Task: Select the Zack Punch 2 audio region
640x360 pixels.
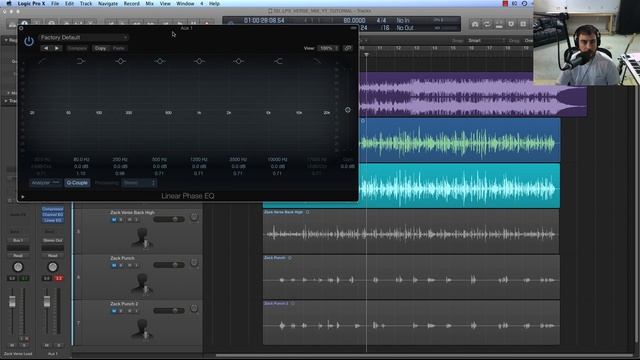Action: pyautogui.click(x=411, y=322)
